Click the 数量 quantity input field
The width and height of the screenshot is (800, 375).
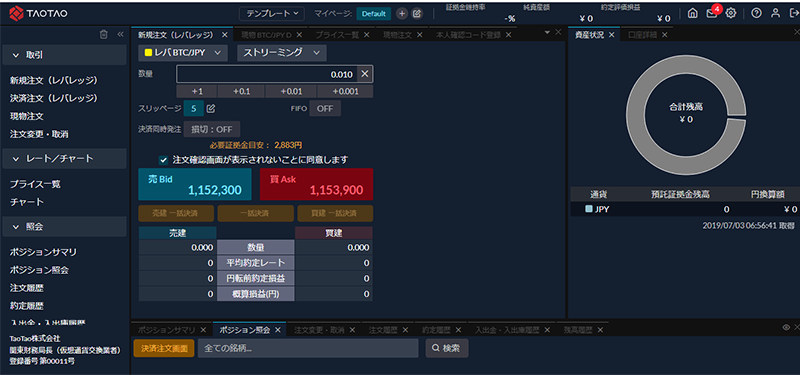point(266,74)
